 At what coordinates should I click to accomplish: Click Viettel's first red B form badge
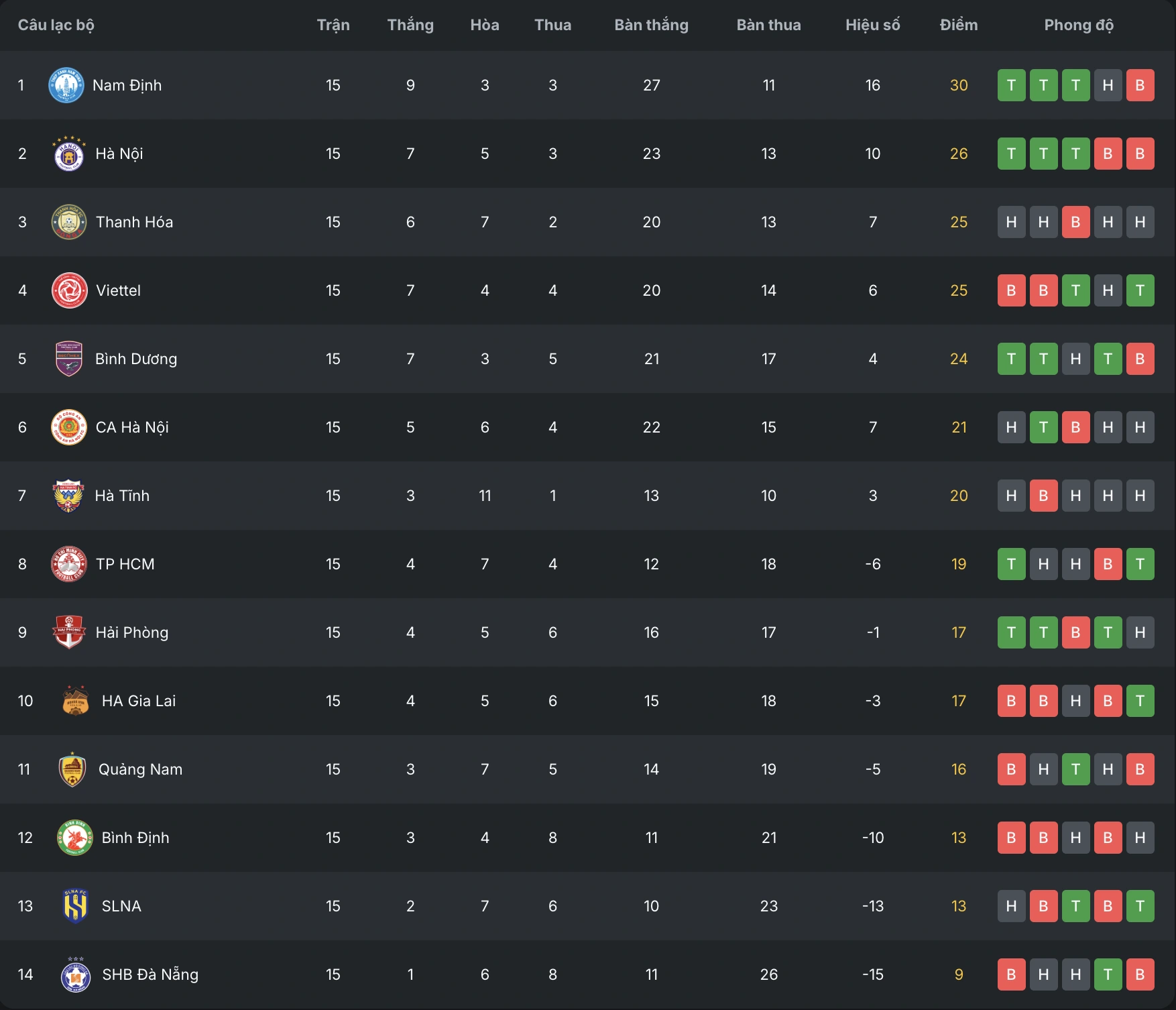tap(1011, 290)
